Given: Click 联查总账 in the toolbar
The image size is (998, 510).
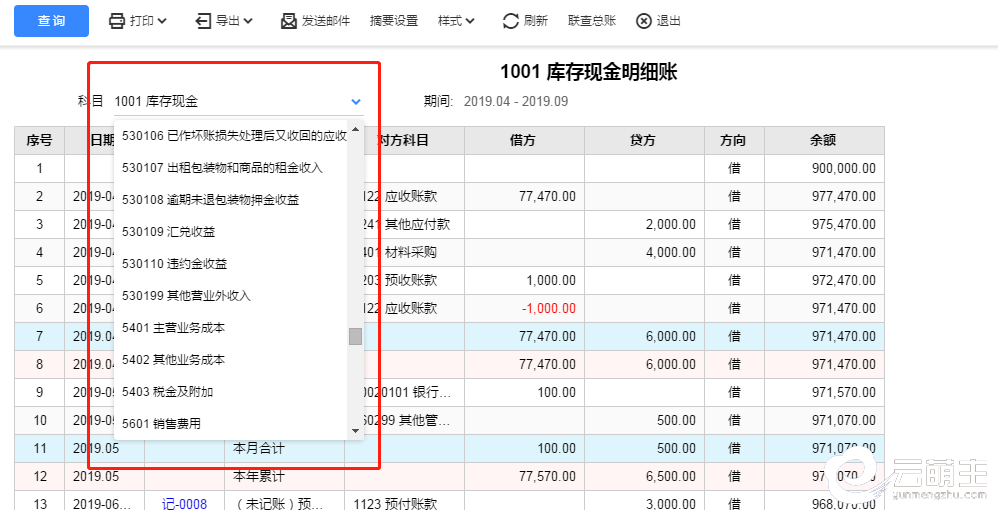Looking at the screenshot, I should [x=592, y=21].
